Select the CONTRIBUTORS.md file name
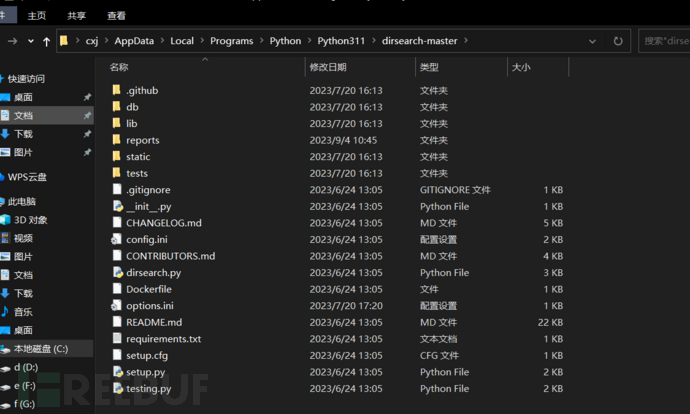The image size is (690, 414). (x=171, y=256)
